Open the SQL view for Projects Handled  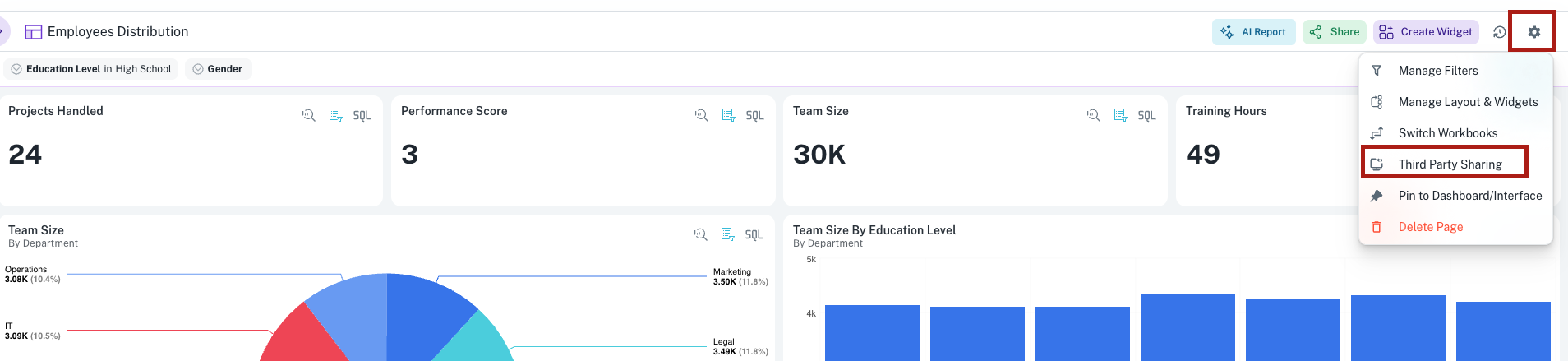point(362,116)
